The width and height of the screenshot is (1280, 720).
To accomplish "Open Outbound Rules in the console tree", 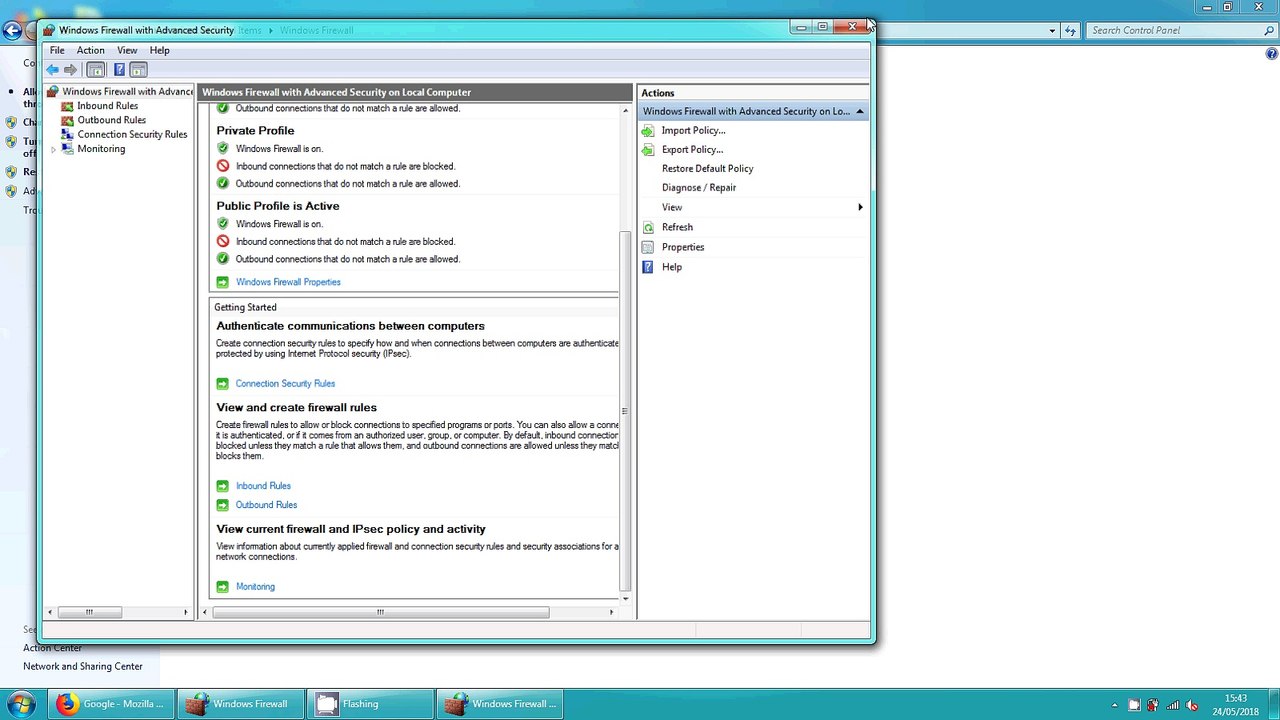I will pos(111,120).
